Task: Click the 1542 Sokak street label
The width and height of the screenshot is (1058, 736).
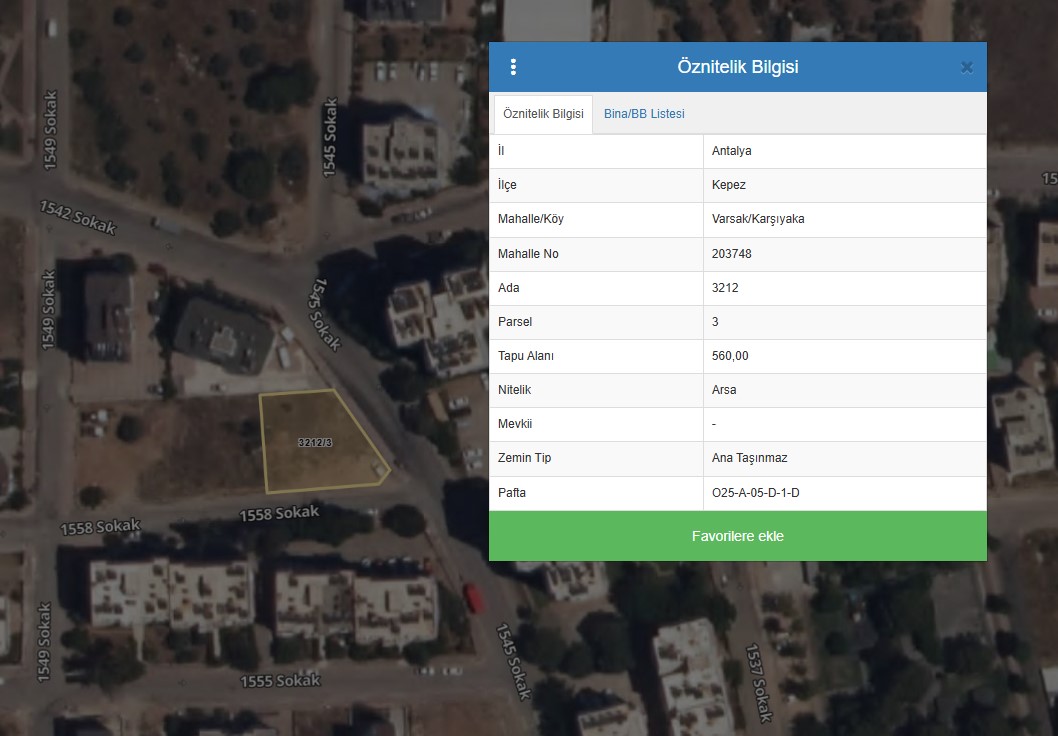Action: click(78, 217)
